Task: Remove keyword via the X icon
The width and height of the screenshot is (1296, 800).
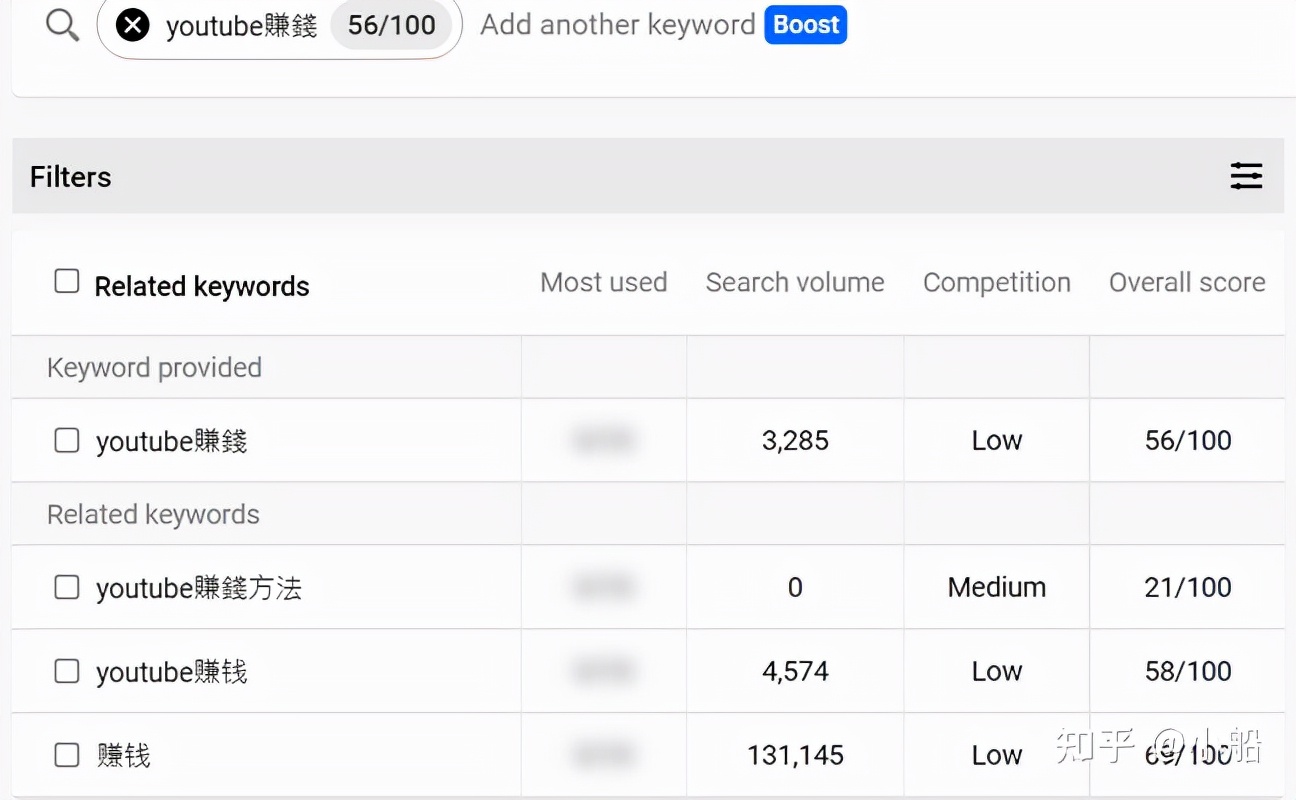Action: pyautogui.click(x=133, y=25)
